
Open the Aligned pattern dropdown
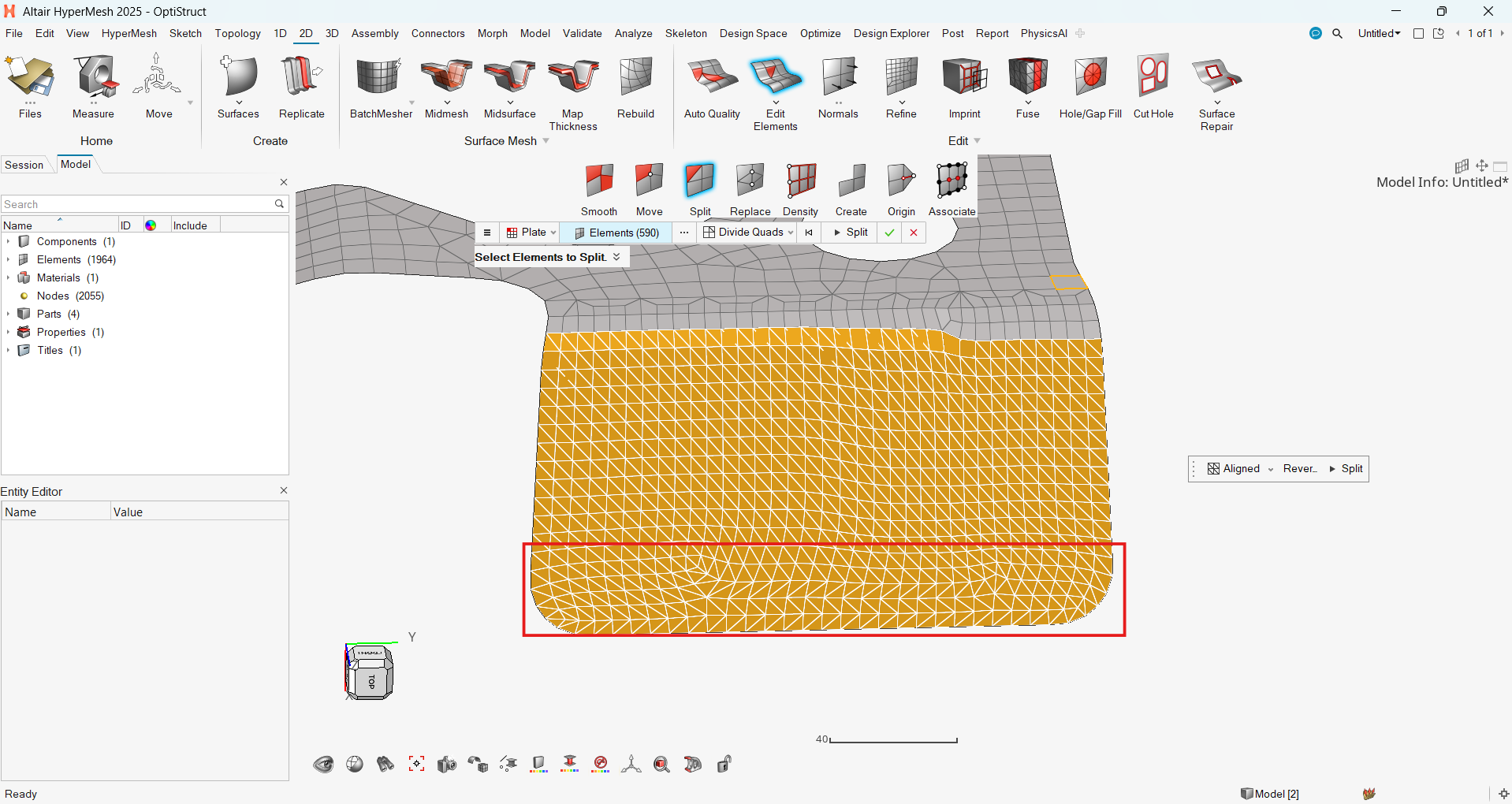pos(1240,469)
